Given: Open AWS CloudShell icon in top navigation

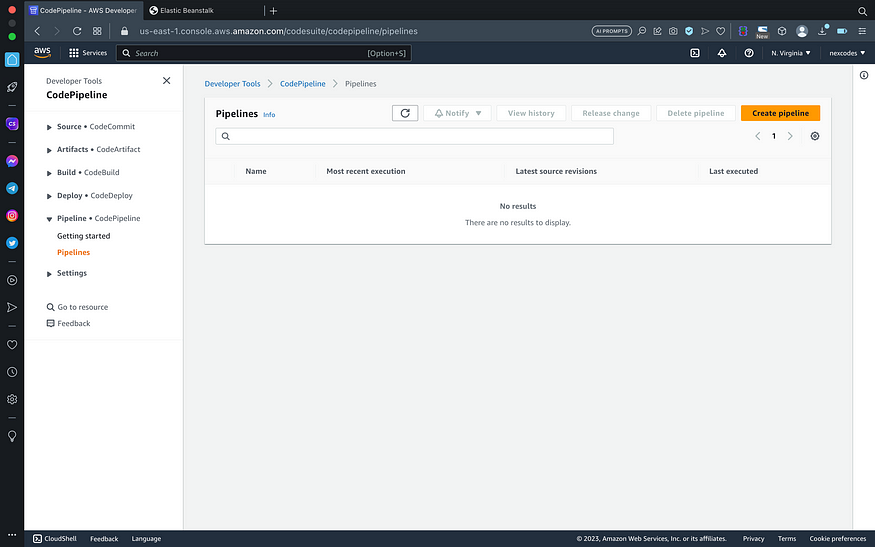Looking at the screenshot, I should [695, 53].
